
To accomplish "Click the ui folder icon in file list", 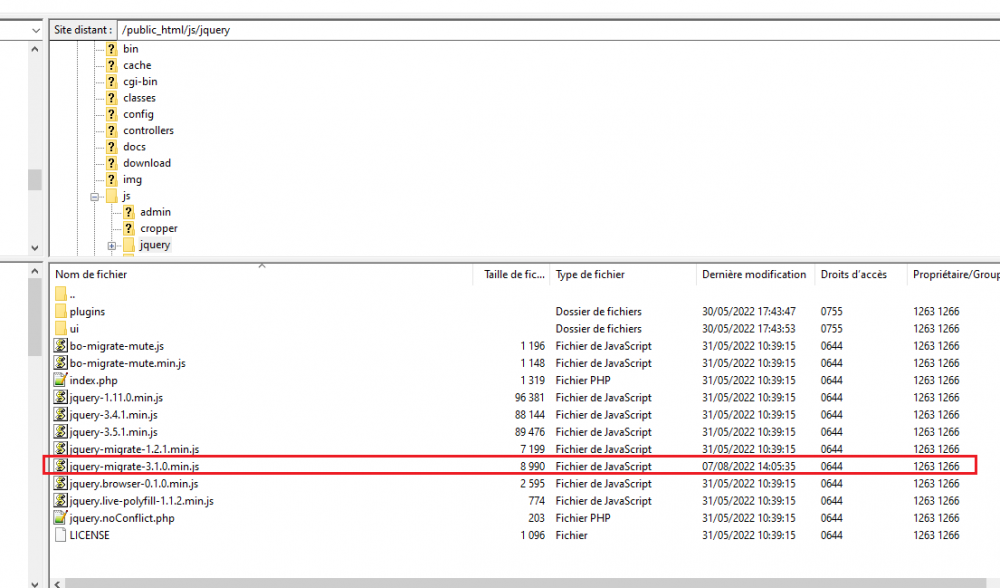I will 61,328.
